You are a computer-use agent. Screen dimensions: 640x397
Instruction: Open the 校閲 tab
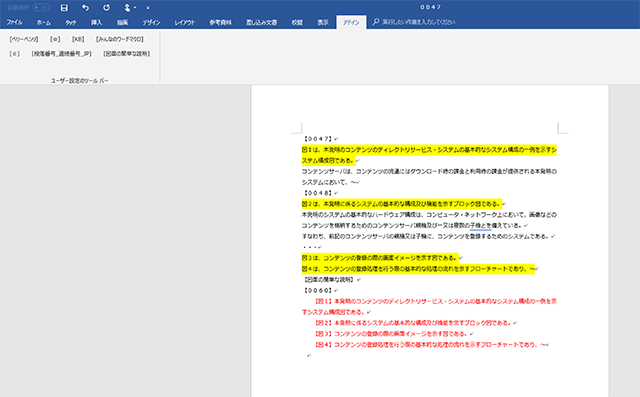coord(297,22)
